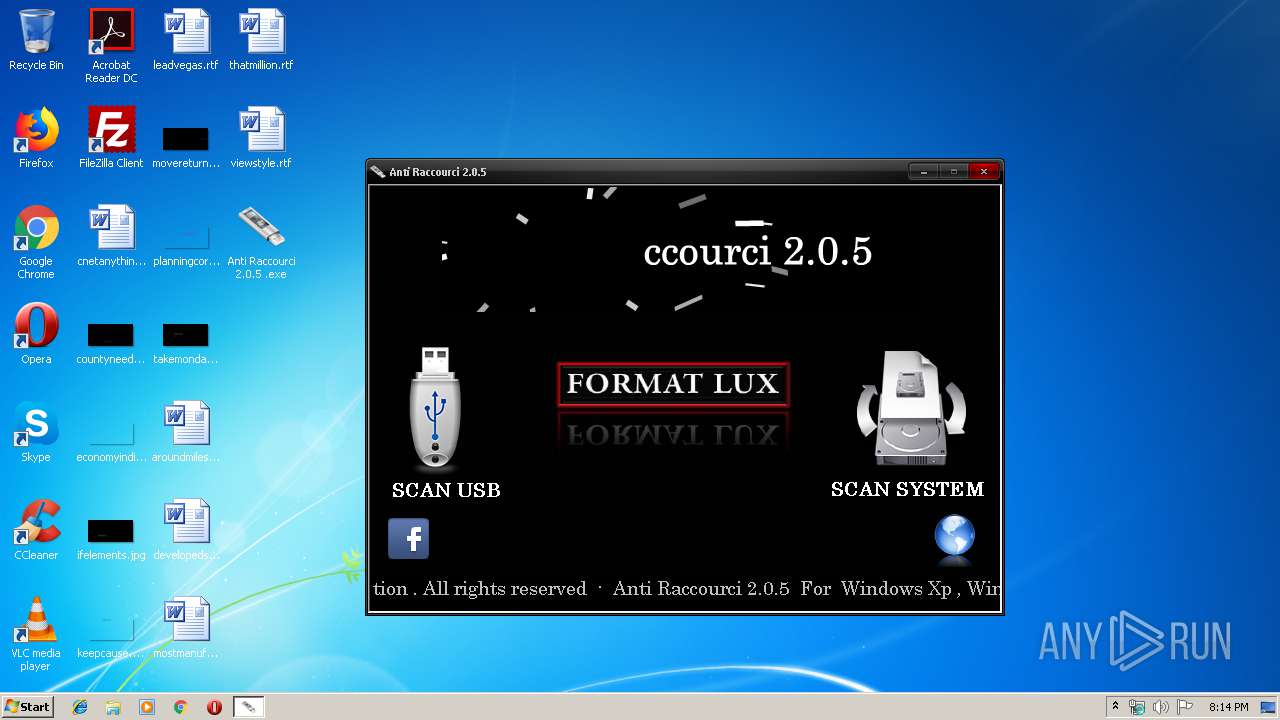This screenshot has width=1280, height=720.
Task: Close the Anti Raccourci window
Action: point(984,171)
